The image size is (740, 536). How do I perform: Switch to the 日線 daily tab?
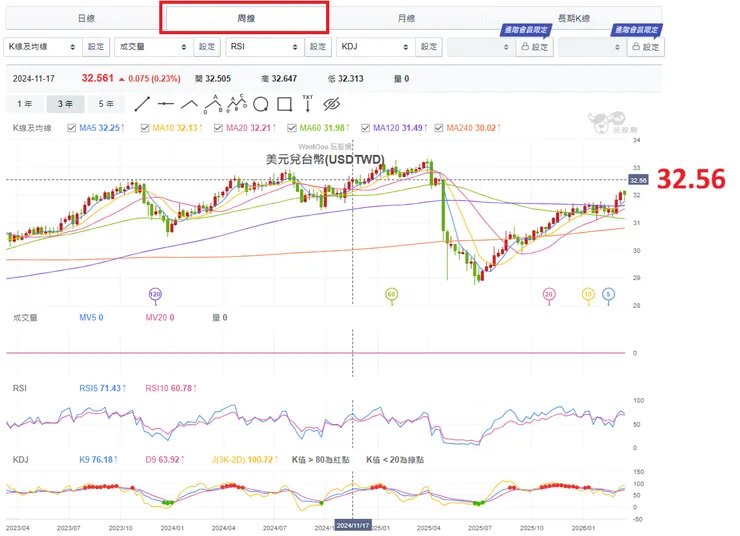[86, 18]
